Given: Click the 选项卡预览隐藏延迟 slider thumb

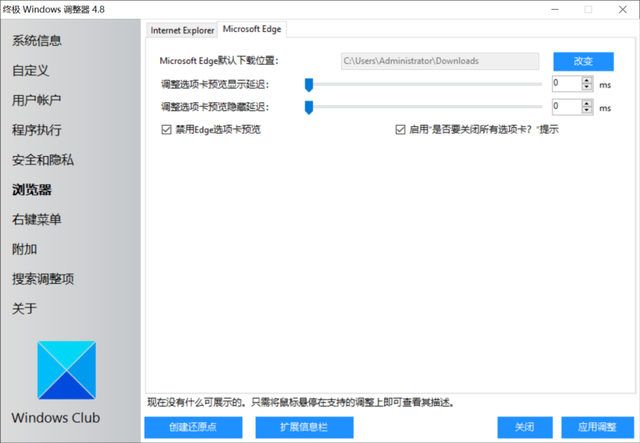Looking at the screenshot, I should pyautogui.click(x=309, y=108).
